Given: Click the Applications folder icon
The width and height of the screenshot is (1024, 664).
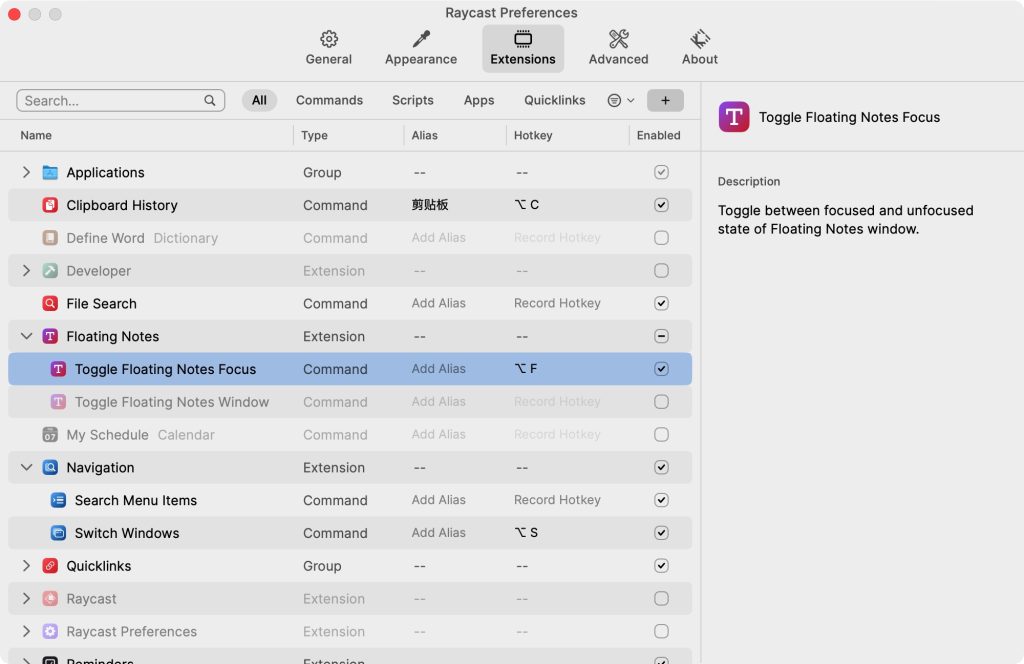Looking at the screenshot, I should (50, 172).
